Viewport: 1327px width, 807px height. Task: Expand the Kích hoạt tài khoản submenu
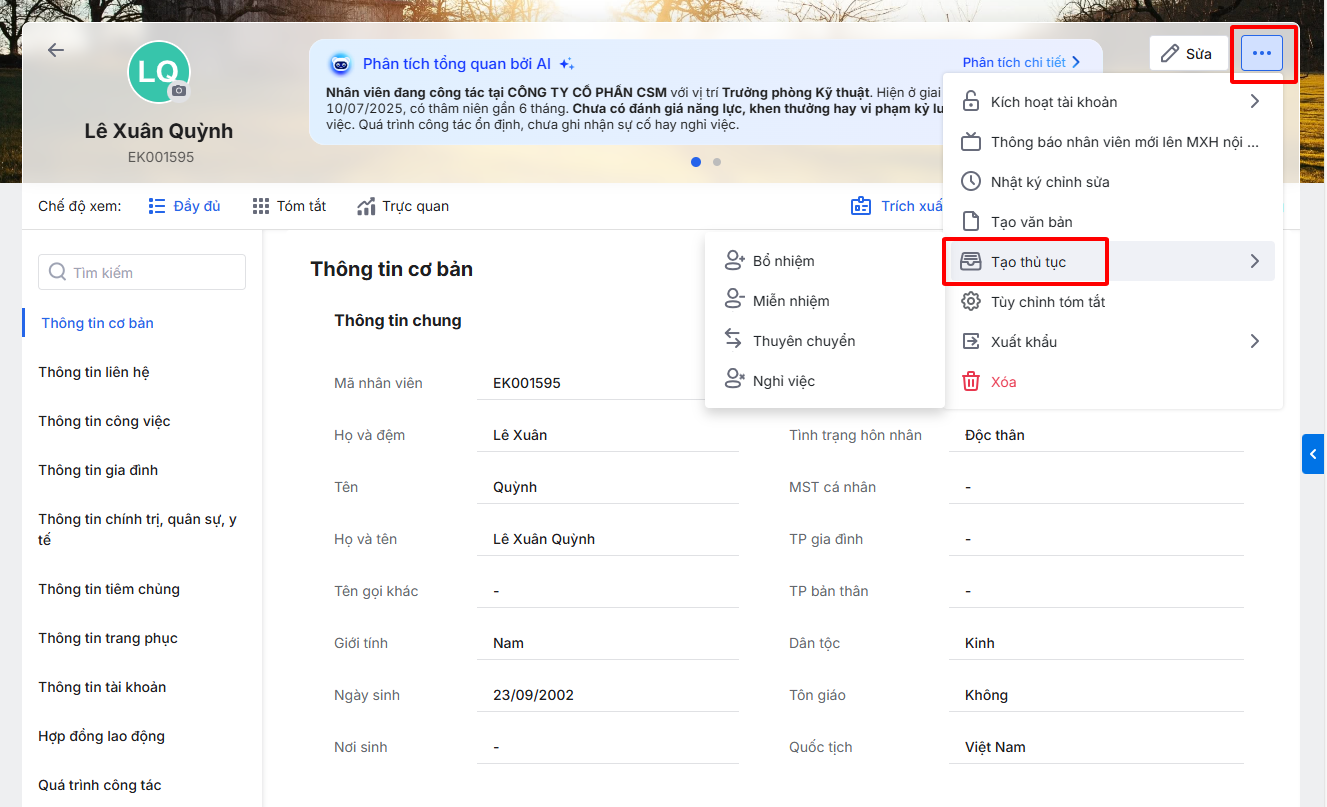(1254, 102)
